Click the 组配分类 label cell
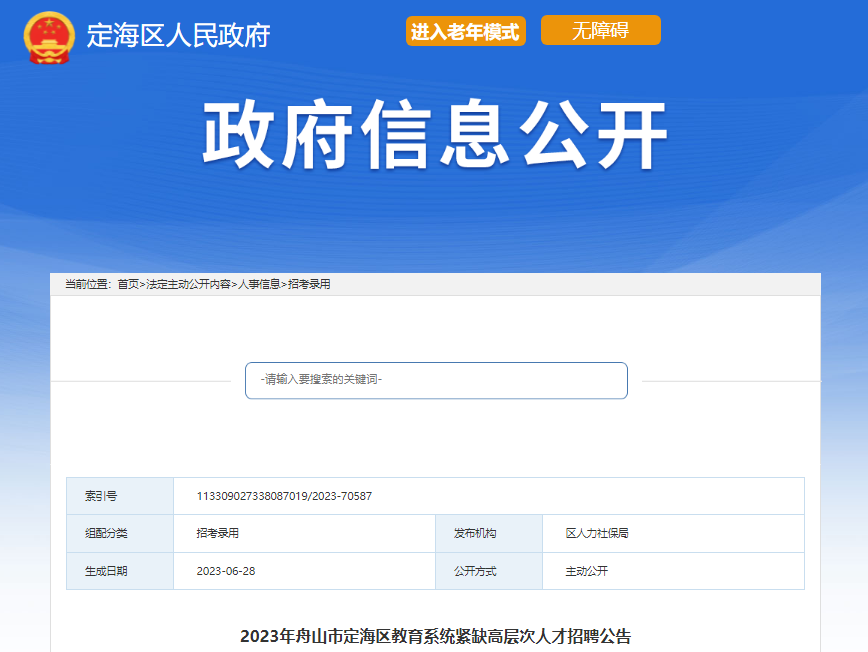868x652 pixels. [x=106, y=534]
